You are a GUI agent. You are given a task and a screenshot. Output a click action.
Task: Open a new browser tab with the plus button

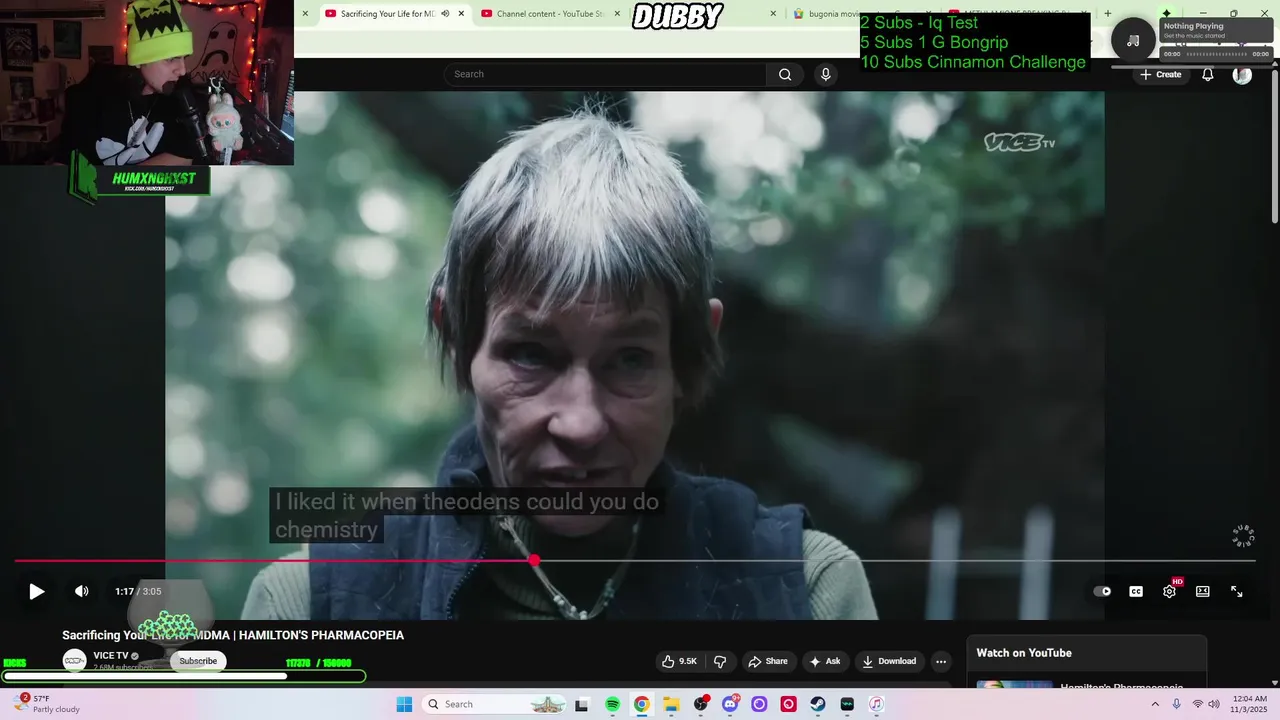click(1107, 14)
